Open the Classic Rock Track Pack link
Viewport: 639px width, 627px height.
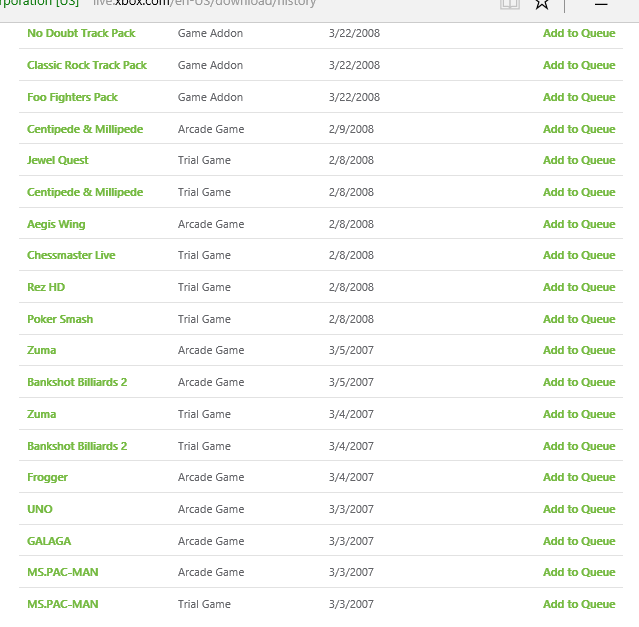pyautogui.click(x=87, y=65)
